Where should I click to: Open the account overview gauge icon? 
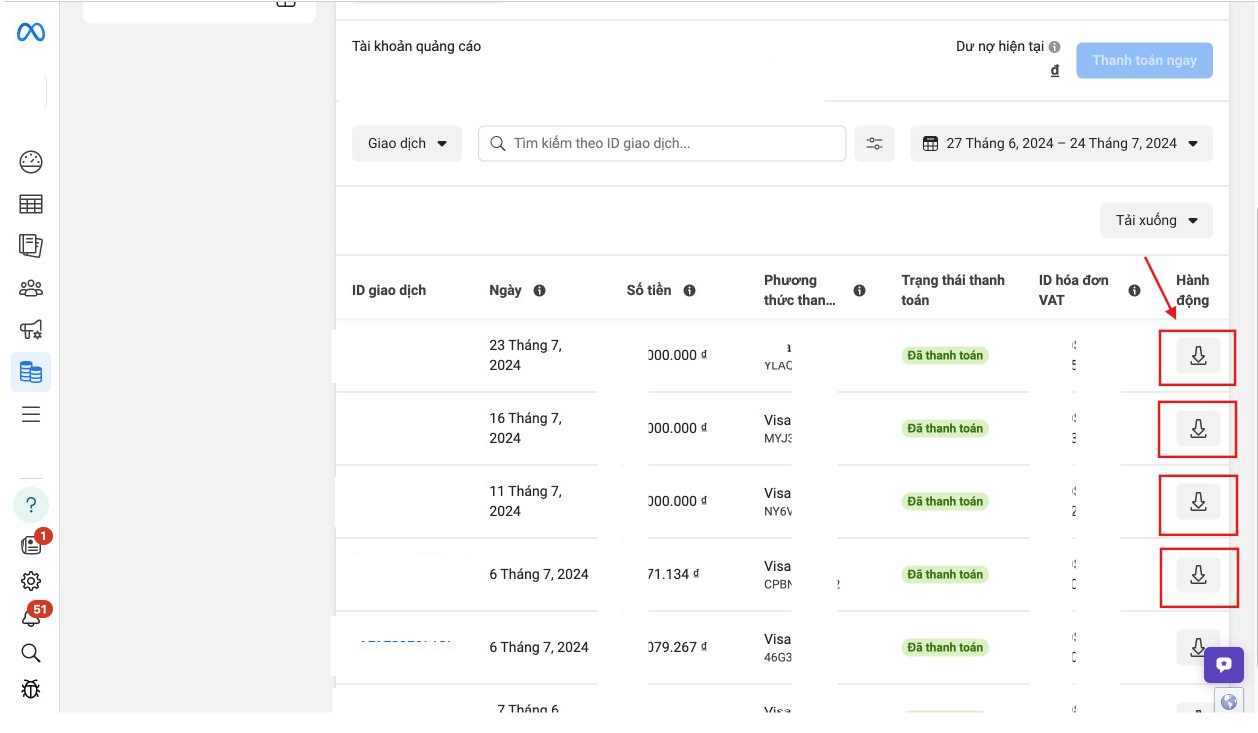(x=31, y=162)
